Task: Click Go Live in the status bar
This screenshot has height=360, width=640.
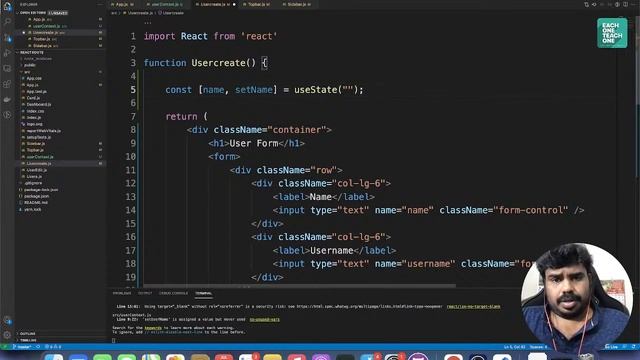Action: 611,347
